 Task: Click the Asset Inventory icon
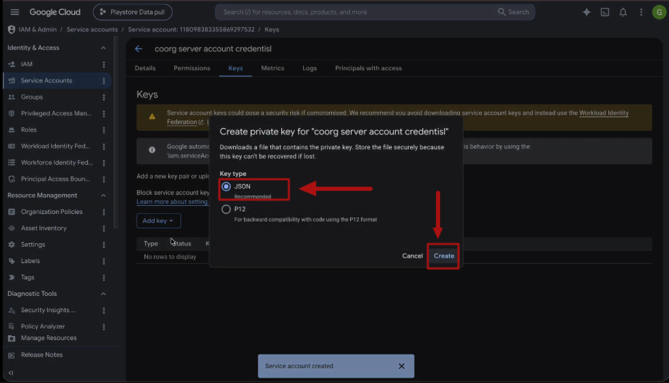[12, 228]
